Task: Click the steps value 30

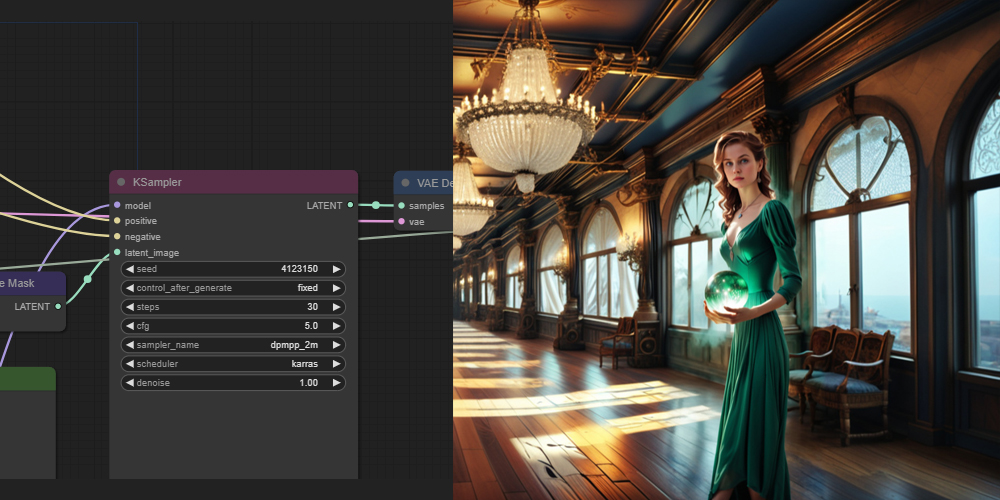Action: pos(312,307)
